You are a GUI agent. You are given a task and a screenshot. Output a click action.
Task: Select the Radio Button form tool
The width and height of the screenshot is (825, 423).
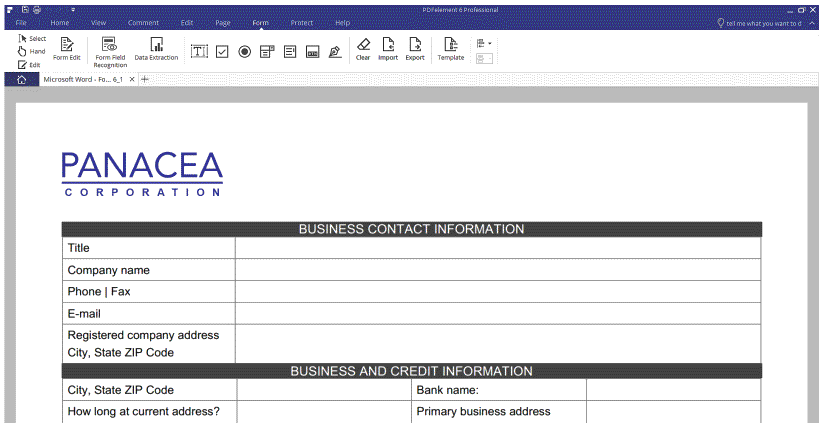point(245,51)
